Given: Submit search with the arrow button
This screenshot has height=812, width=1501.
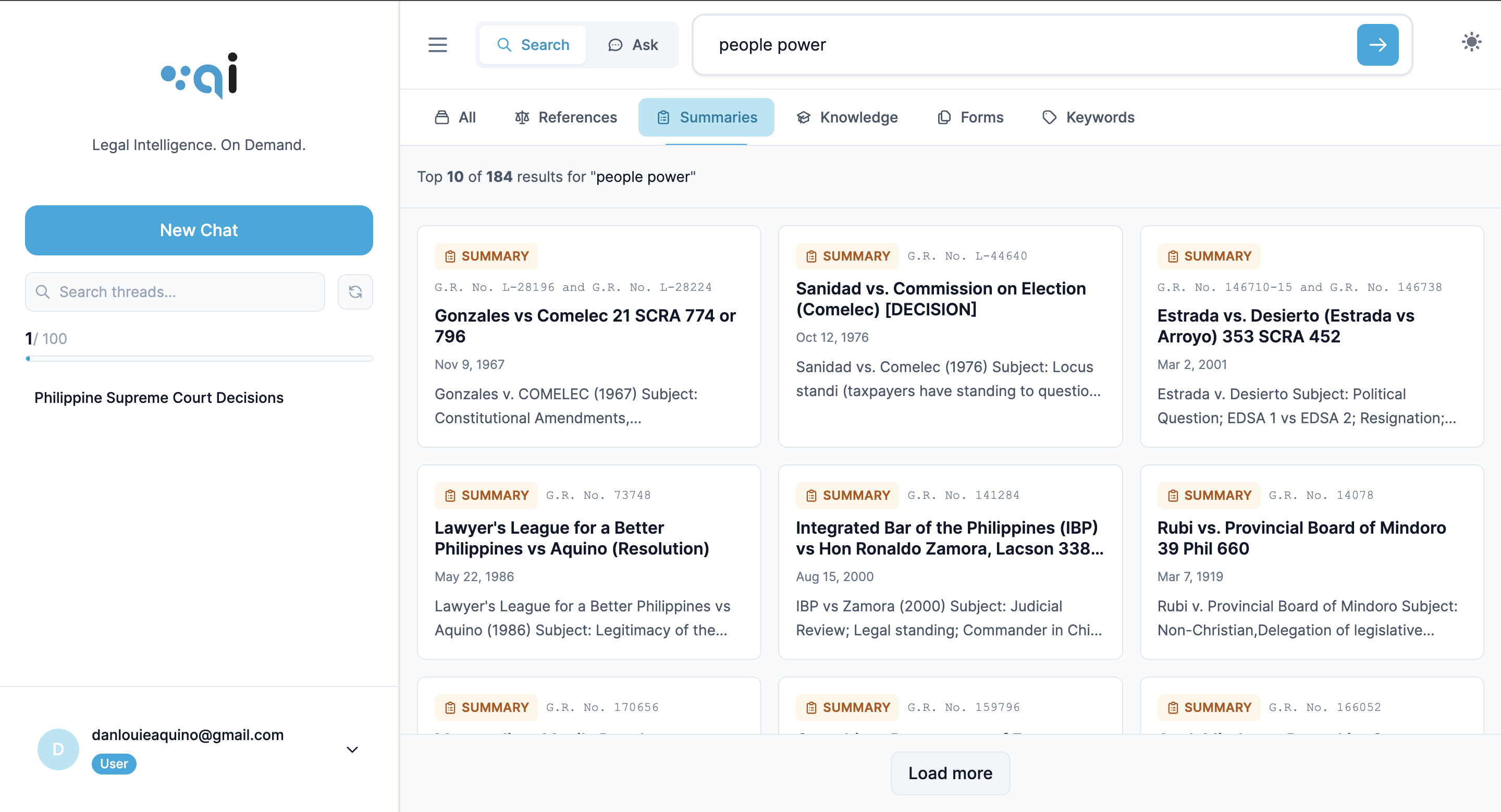Looking at the screenshot, I should (1377, 45).
